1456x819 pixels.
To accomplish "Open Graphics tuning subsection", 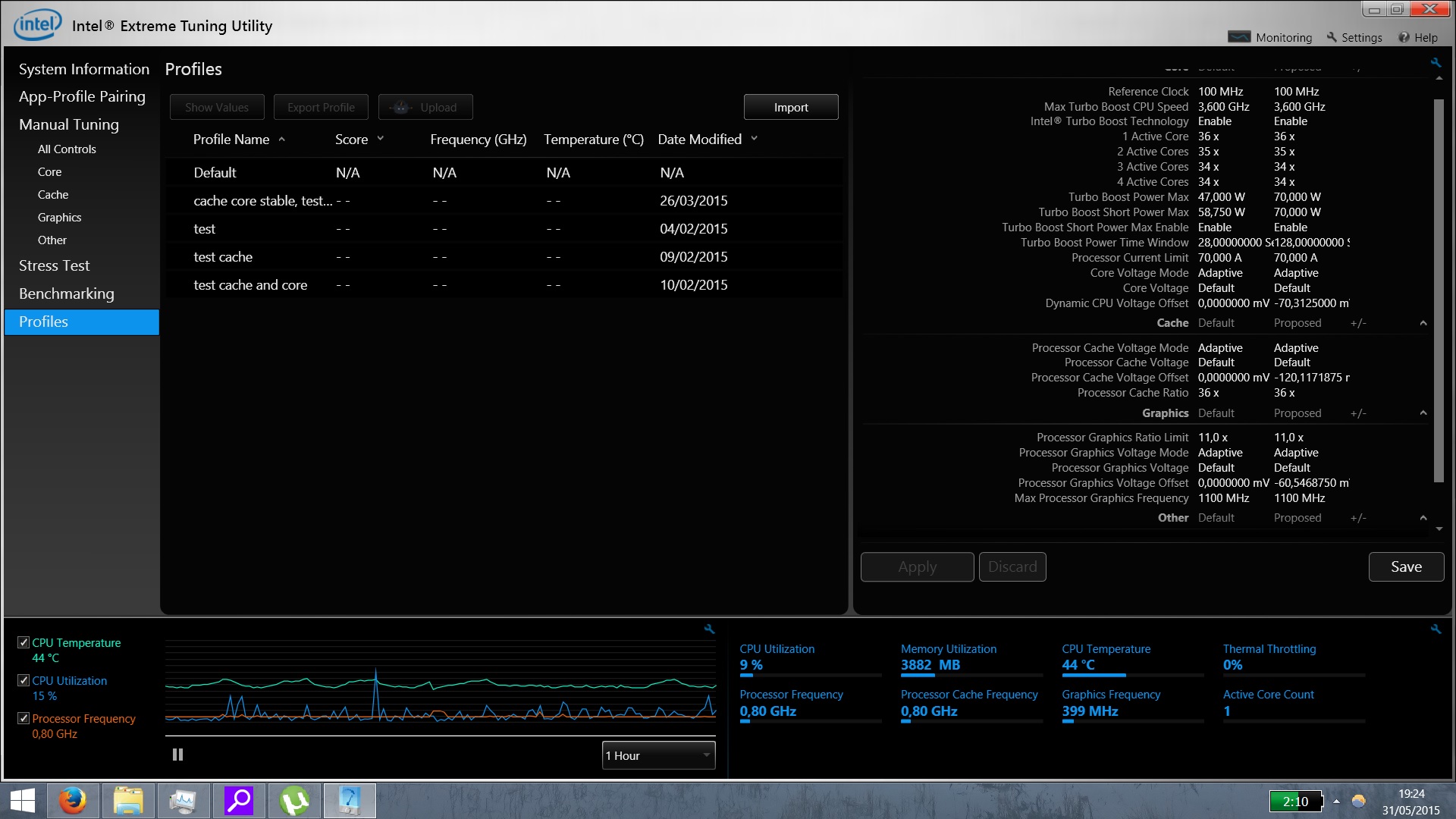I will tap(59, 218).
